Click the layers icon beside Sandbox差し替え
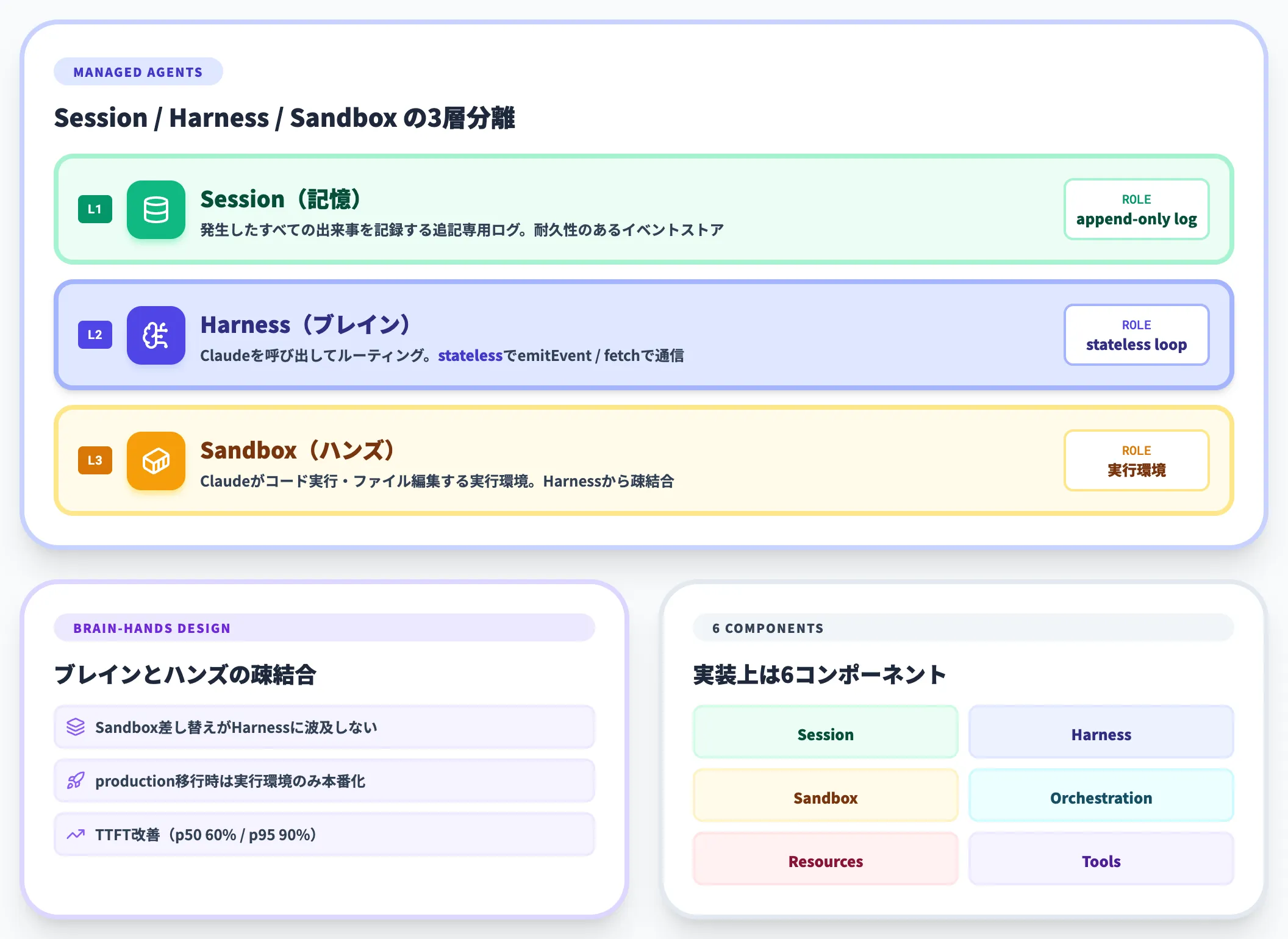Viewport: 1288px width, 939px height. click(76, 727)
